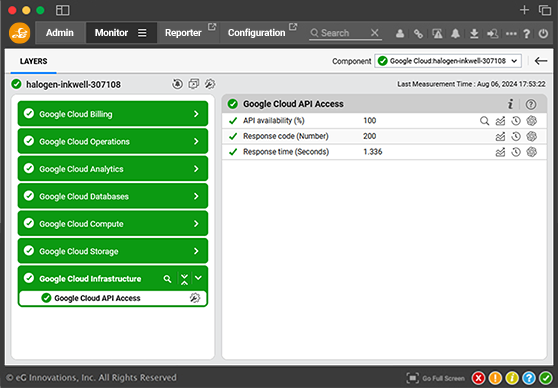Click the eG Innovations orange logo
The height and width of the screenshot is (388, 558).
click(19, 33)
